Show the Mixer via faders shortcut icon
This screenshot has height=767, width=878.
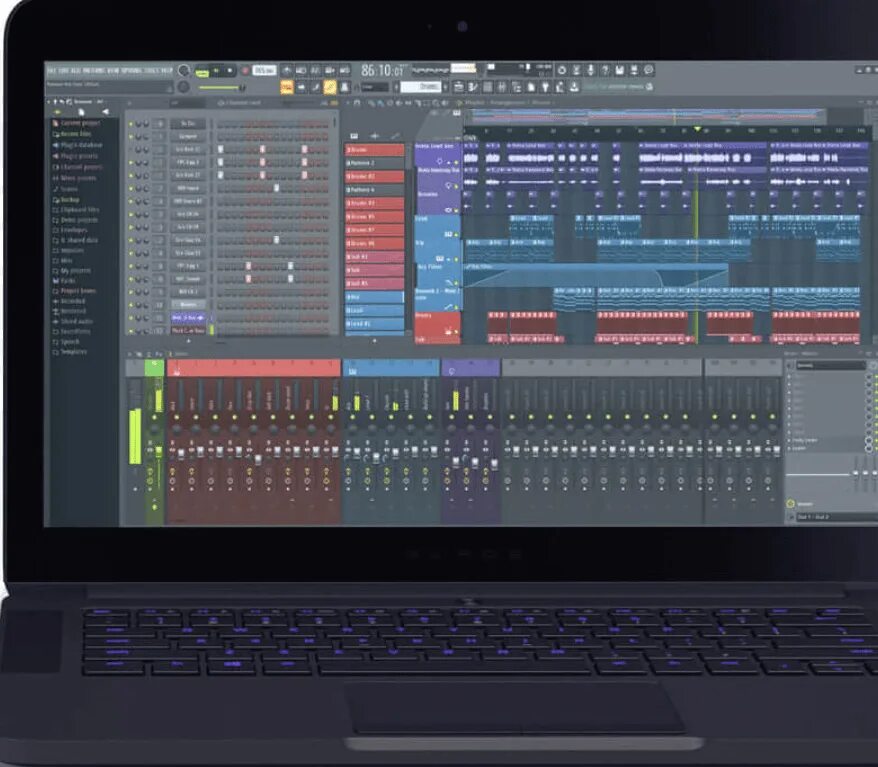click(x=502, y=87)
